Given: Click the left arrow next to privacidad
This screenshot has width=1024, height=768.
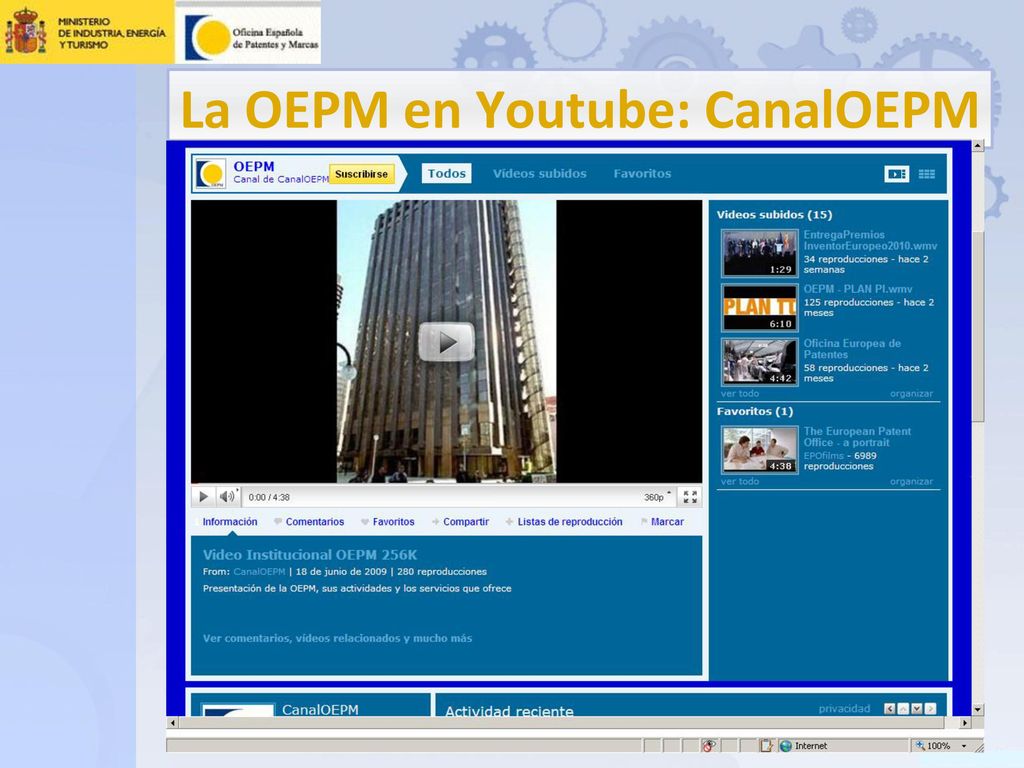Looking at the screenshot, I should [x=889, y=709].
